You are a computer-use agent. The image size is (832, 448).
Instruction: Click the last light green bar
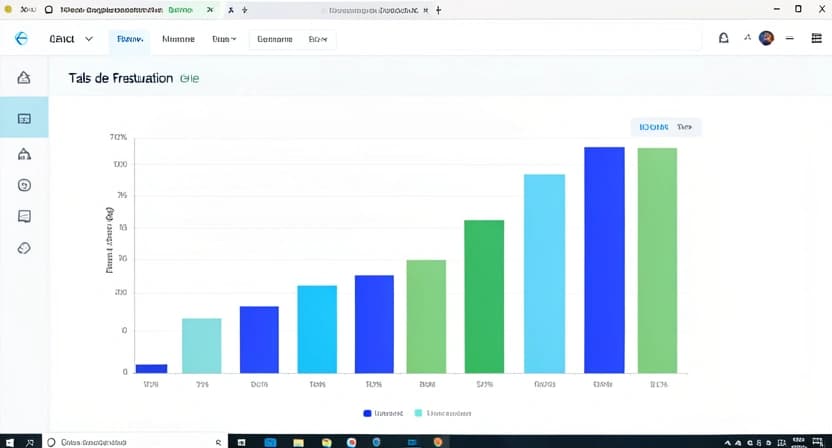click(657, 261)
